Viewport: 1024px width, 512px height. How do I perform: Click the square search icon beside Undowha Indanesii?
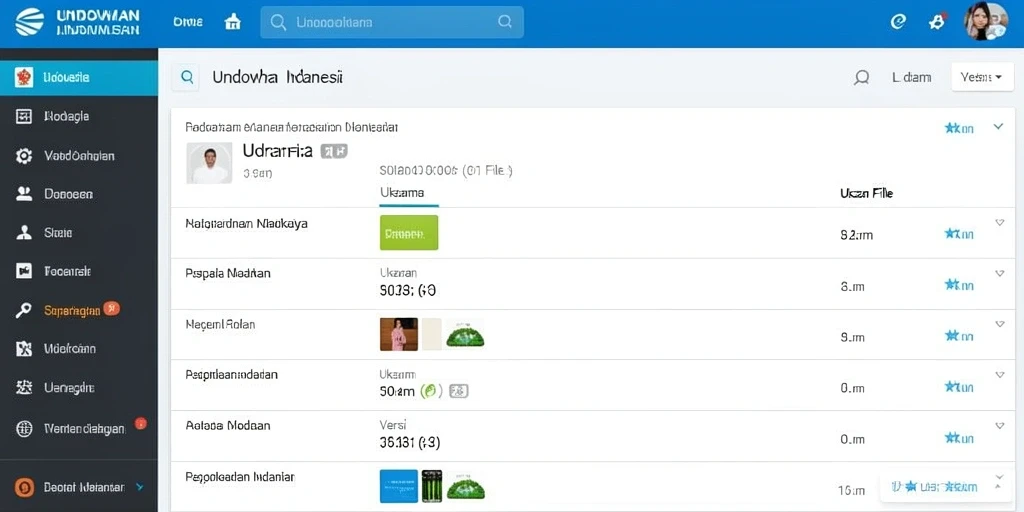tap(187, 78)
